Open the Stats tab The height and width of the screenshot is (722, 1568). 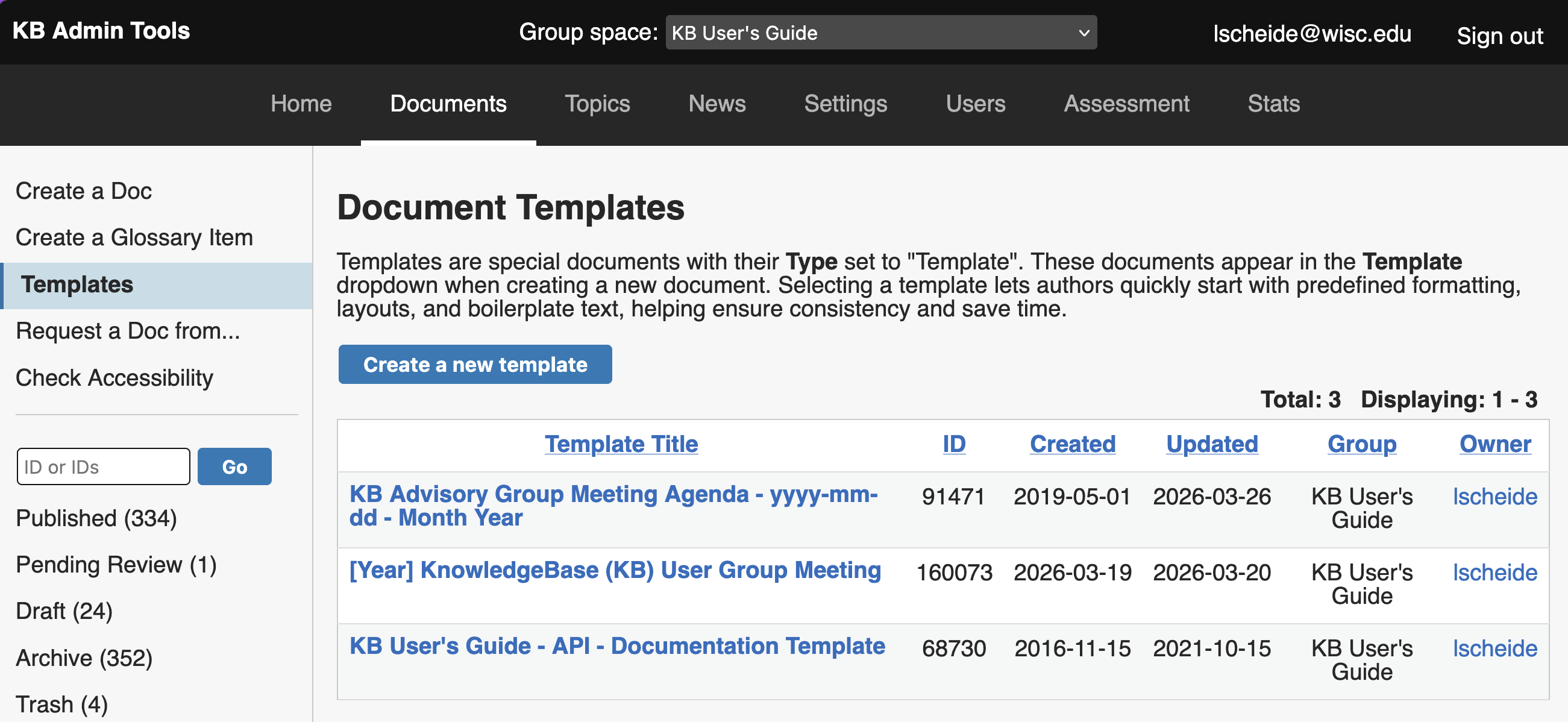coord(1273,104)
